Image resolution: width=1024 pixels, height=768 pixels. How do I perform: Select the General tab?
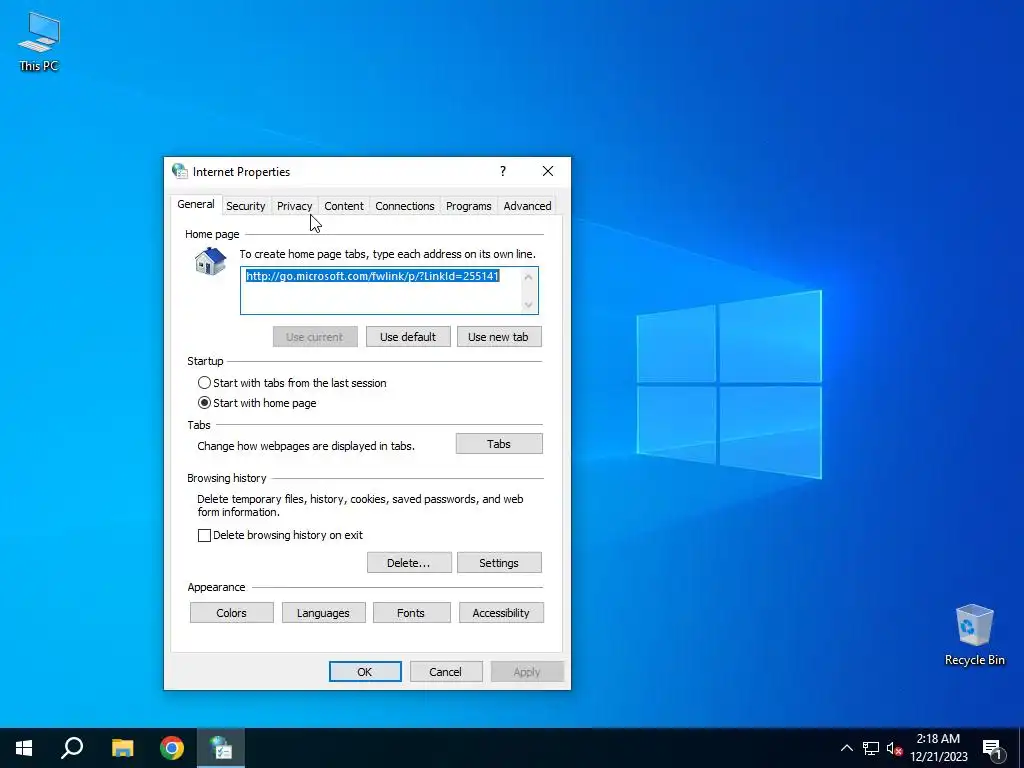(196, 204)
